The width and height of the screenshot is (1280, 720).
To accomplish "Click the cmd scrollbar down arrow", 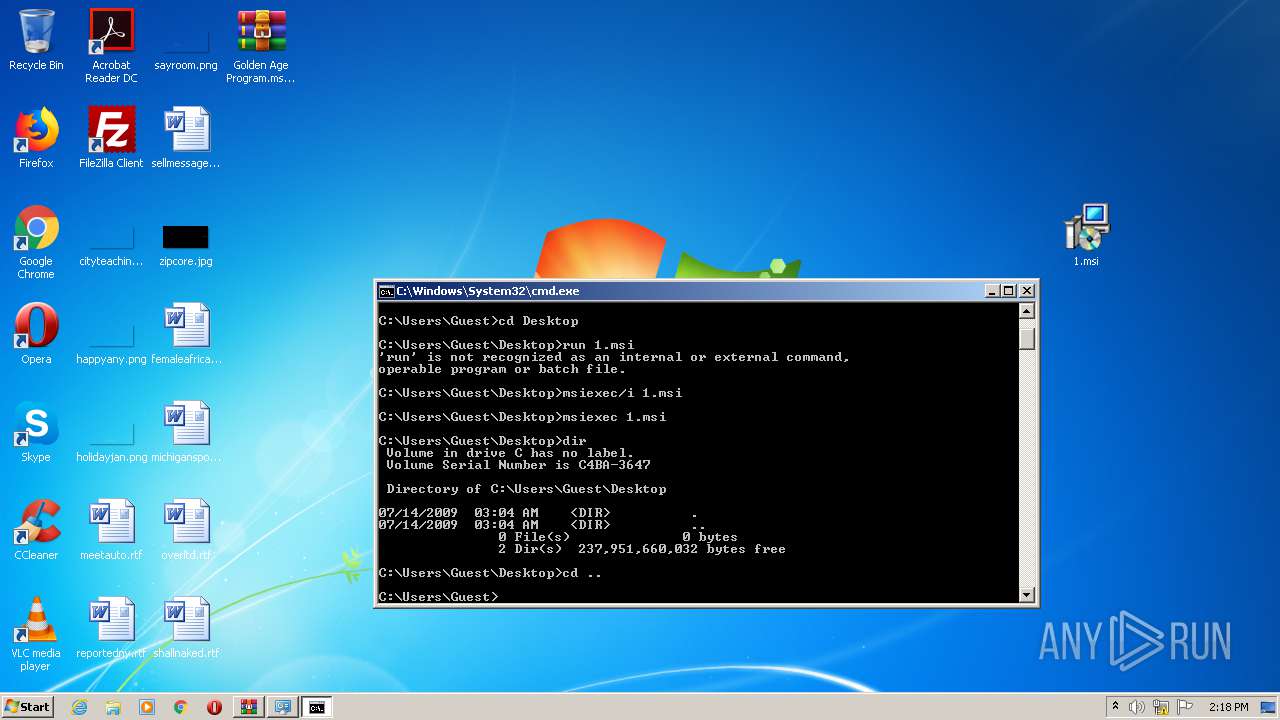I will tap(1027, 595).
